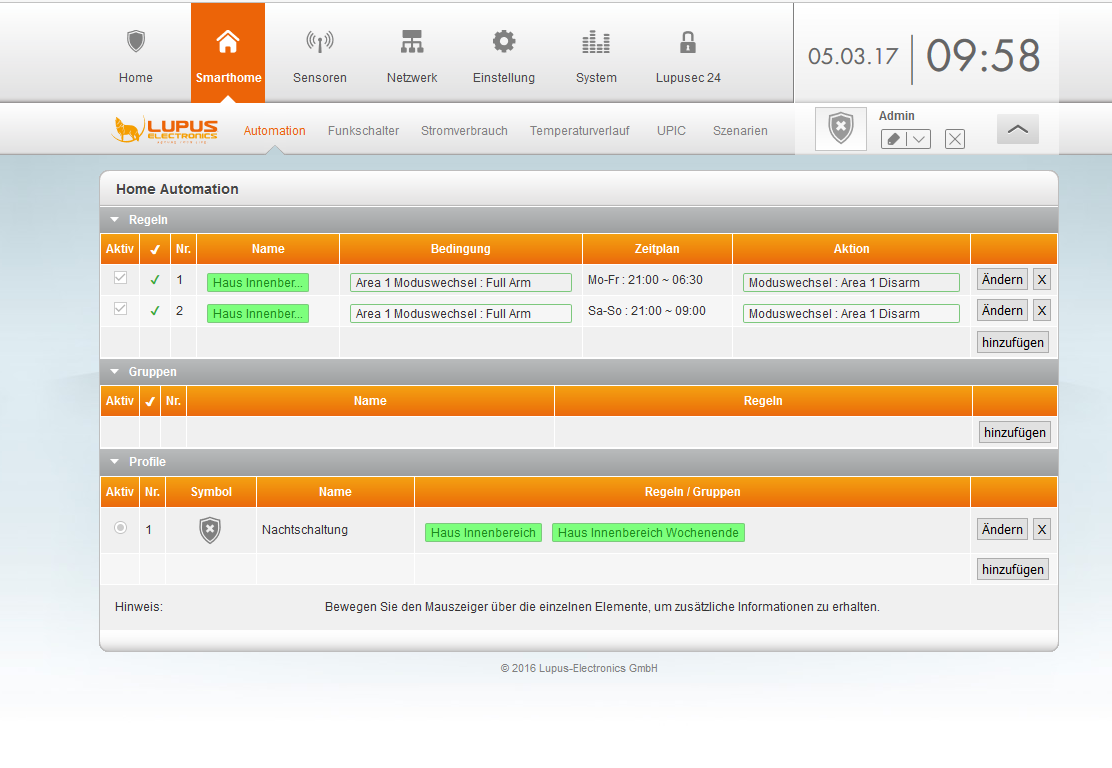Click the Lupus Electronics logo
The width and height of the screenshot is (1112, 768).
point(165,131)
